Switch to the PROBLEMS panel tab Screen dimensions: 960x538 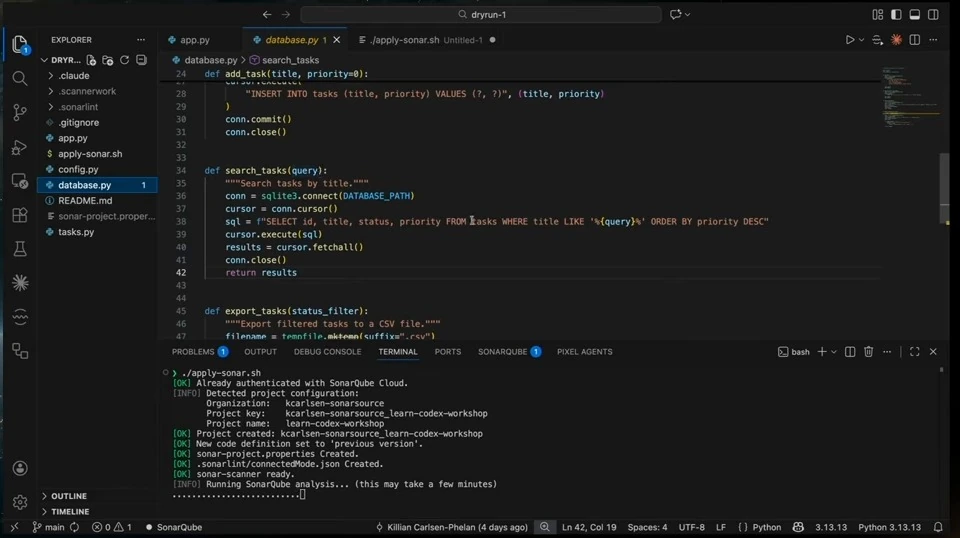tap(200, 352)
